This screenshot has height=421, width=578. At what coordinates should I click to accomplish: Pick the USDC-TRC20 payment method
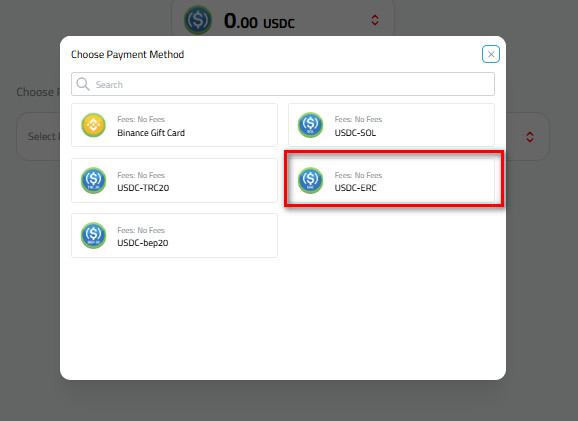174,180
